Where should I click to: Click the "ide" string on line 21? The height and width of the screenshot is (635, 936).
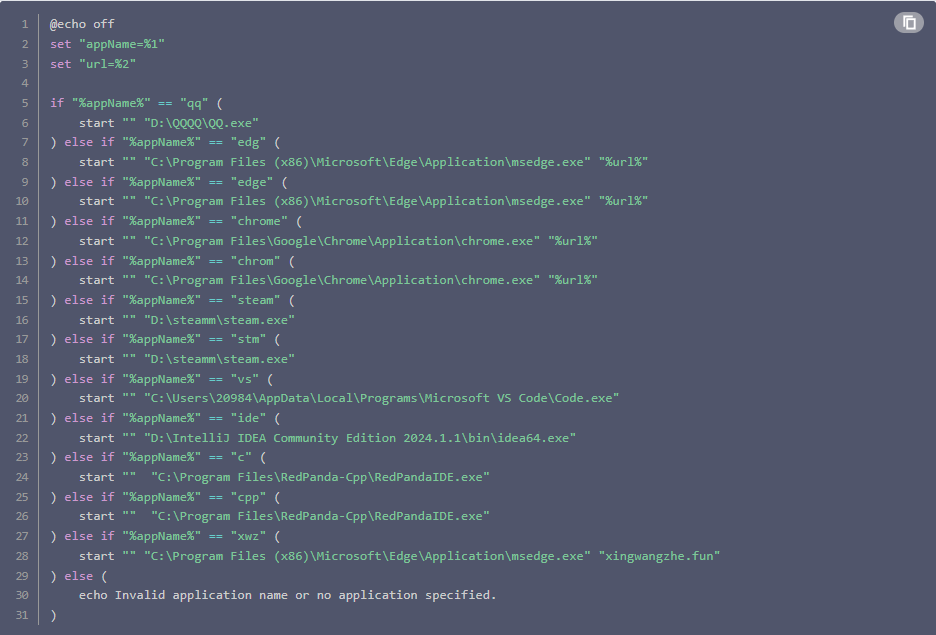(248, 418)
